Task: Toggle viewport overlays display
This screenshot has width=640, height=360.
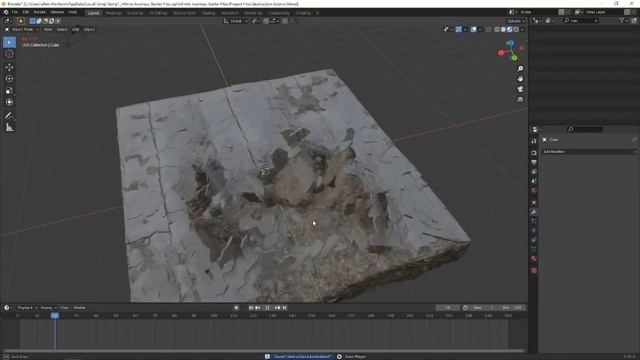Action: point(473,29)
